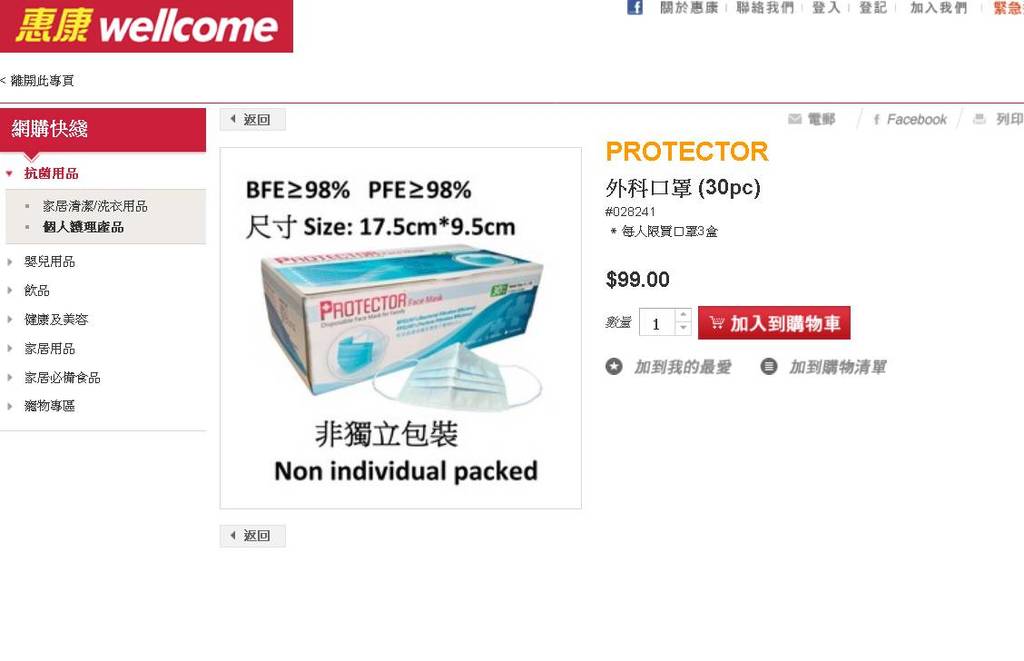Viewport: 1024px width, 661px height.
Task: Add product to cart 加入到購物車
Action: click(x=774, y=323)
